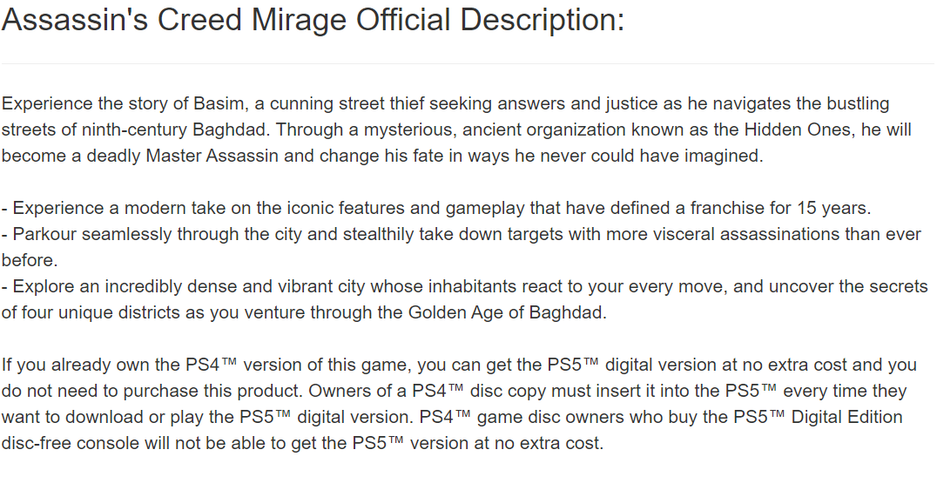Click the Assassin's Creed Mirage Official Description heading
This screenshot has height=495, width=937.
point(313,21)
